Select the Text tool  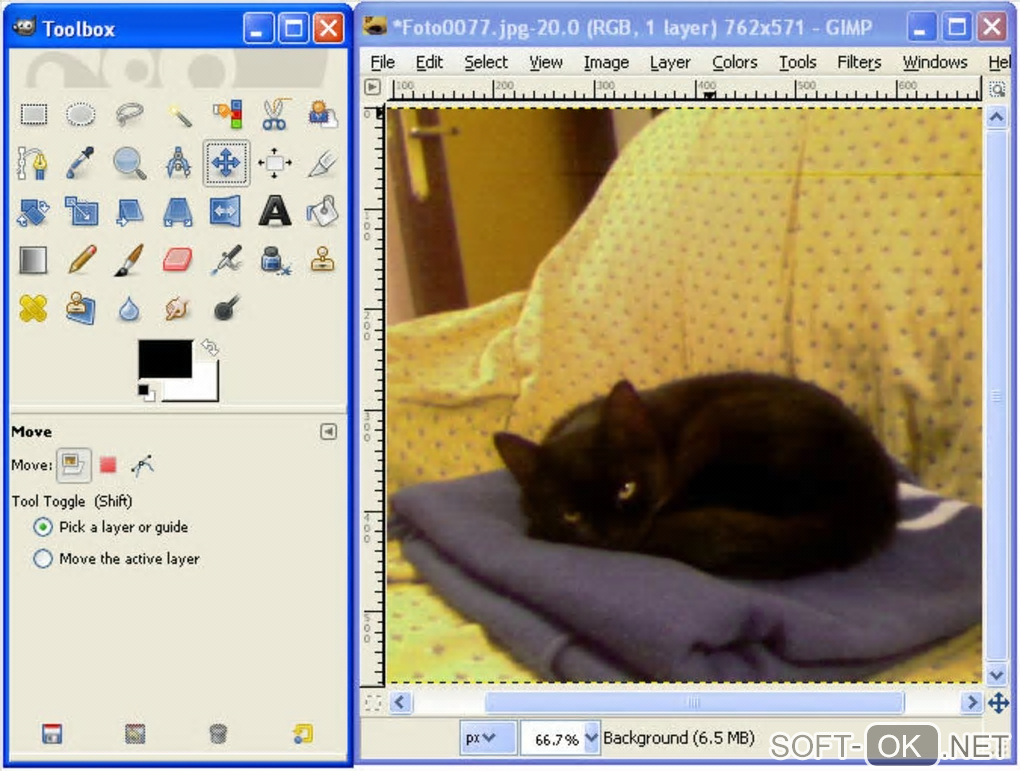275,211
